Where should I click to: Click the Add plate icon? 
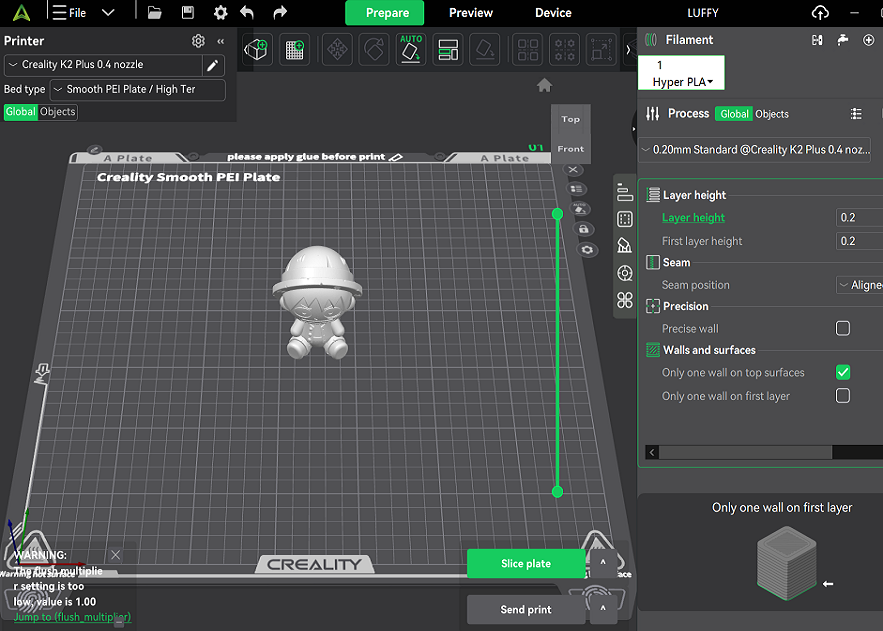click(294, 49)
